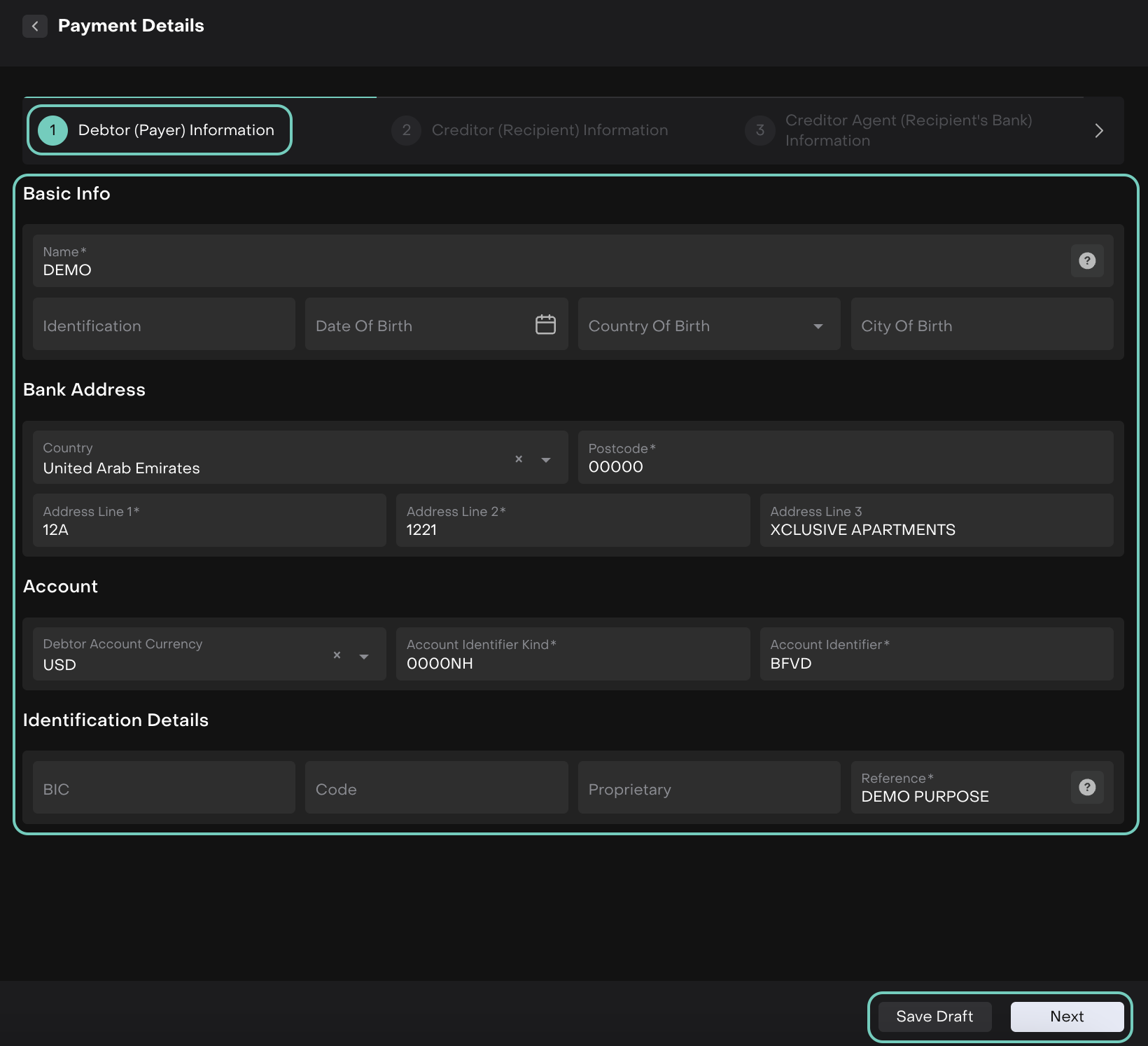Switch to Creditor Agent (Recipient's Bank) step

point(889,130)
